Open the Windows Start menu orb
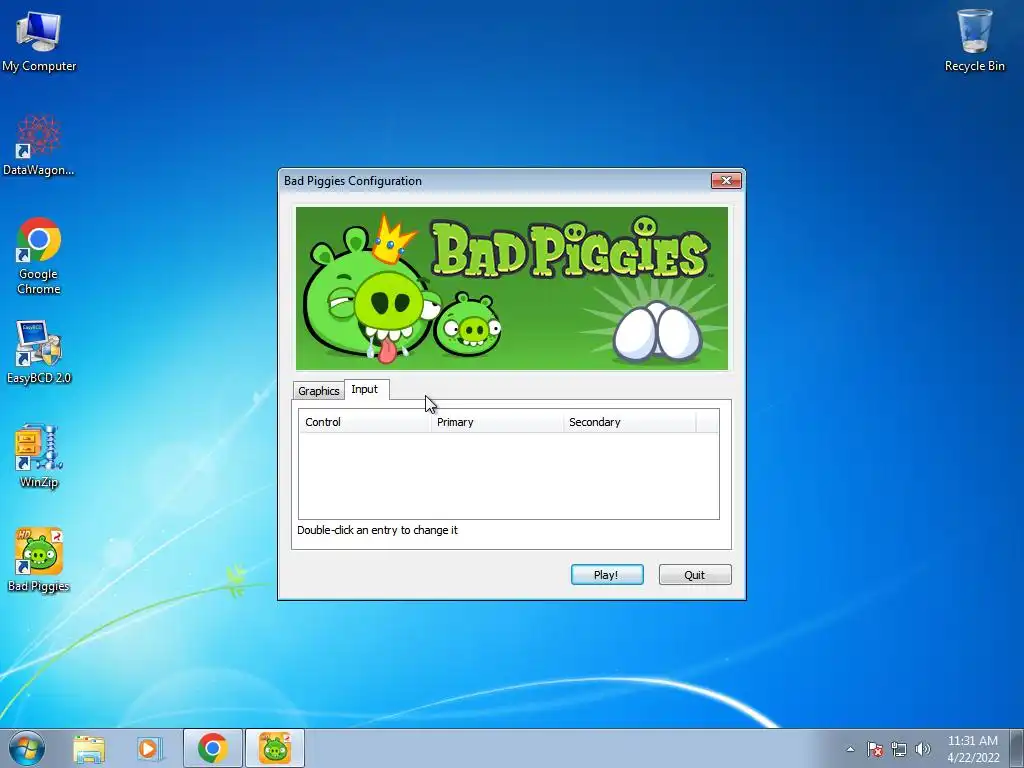This screenshot has width=1024, height=768. click(x=27, y=748)
